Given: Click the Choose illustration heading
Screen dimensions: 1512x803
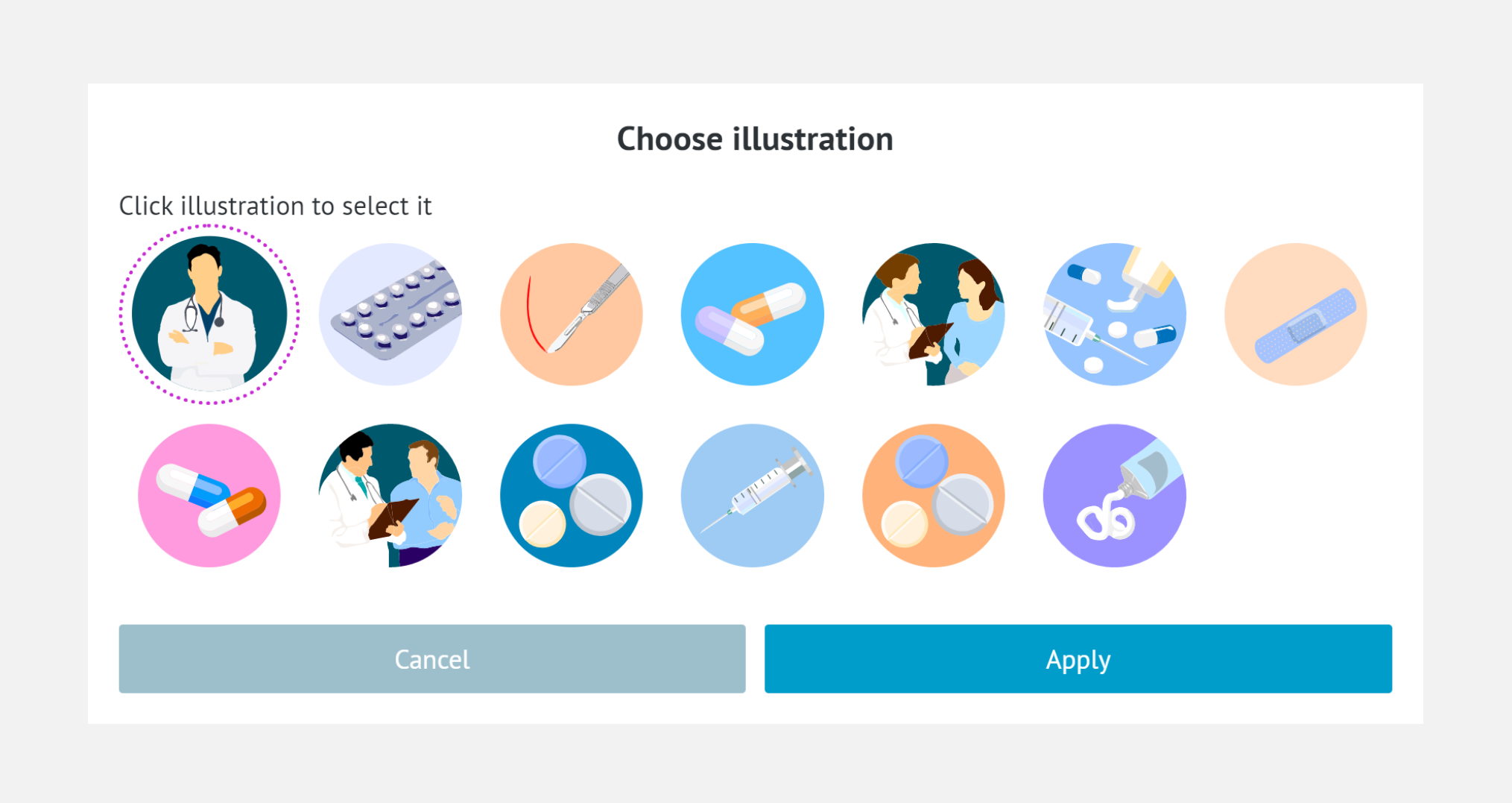Looking at the screenshot, I should (x=755, y=139).
